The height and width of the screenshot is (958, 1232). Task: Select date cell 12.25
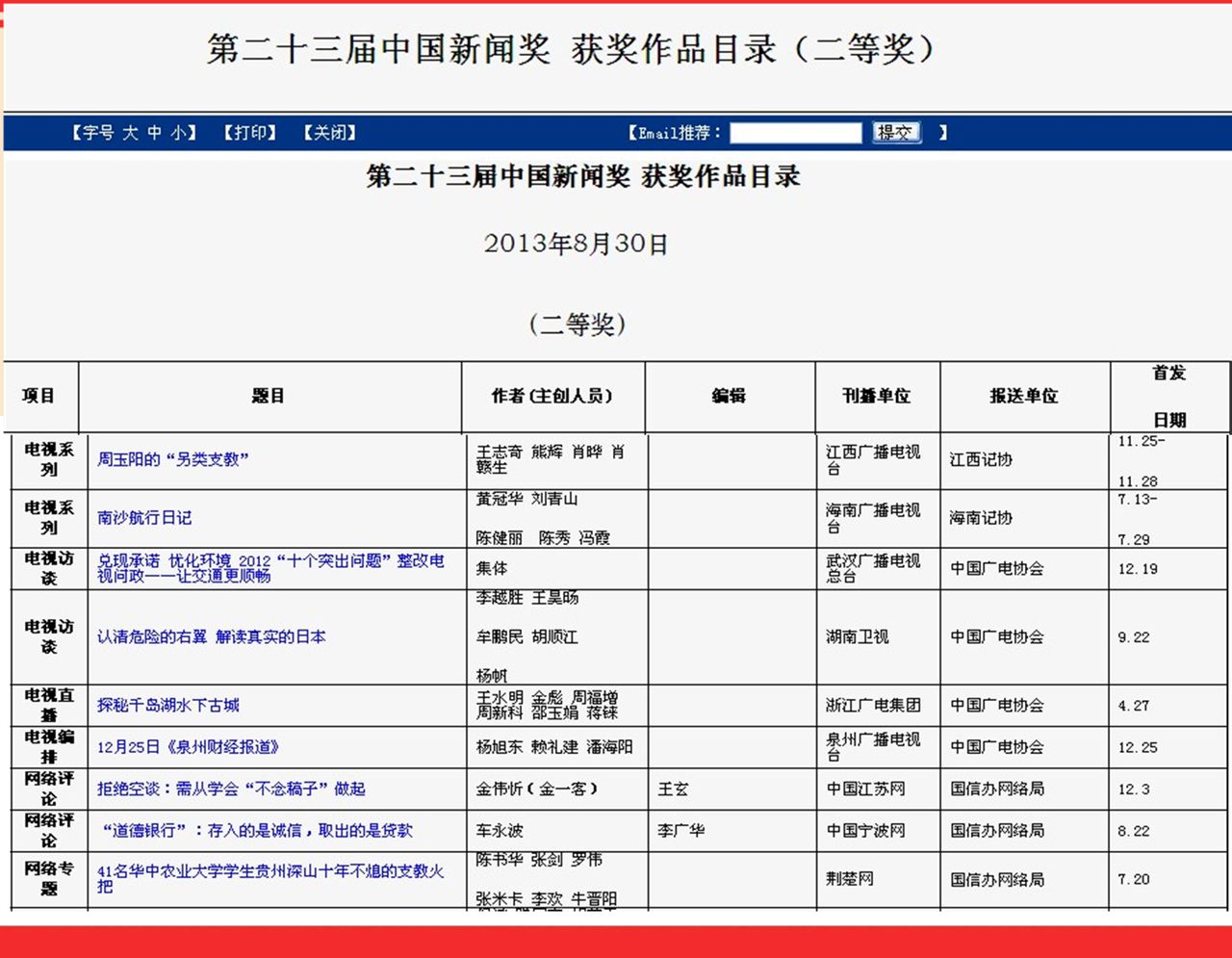1169,747
